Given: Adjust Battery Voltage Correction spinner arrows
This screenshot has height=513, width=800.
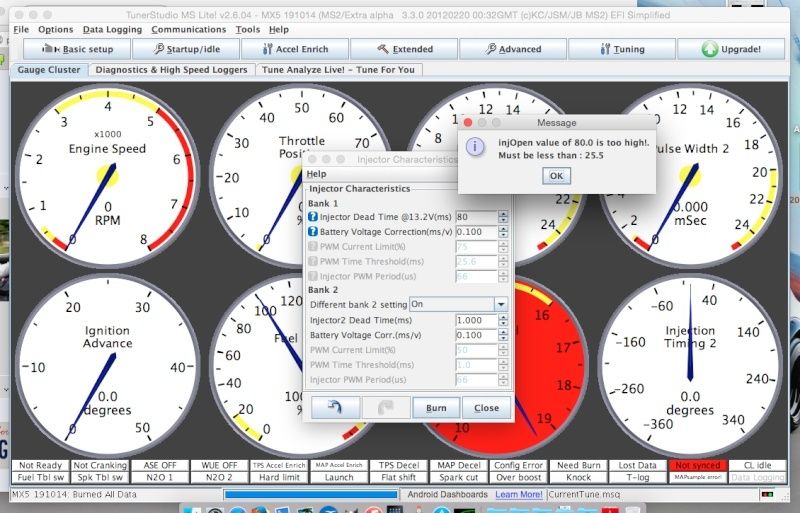Looking at the screenshot, I should [x=503, y=232].
